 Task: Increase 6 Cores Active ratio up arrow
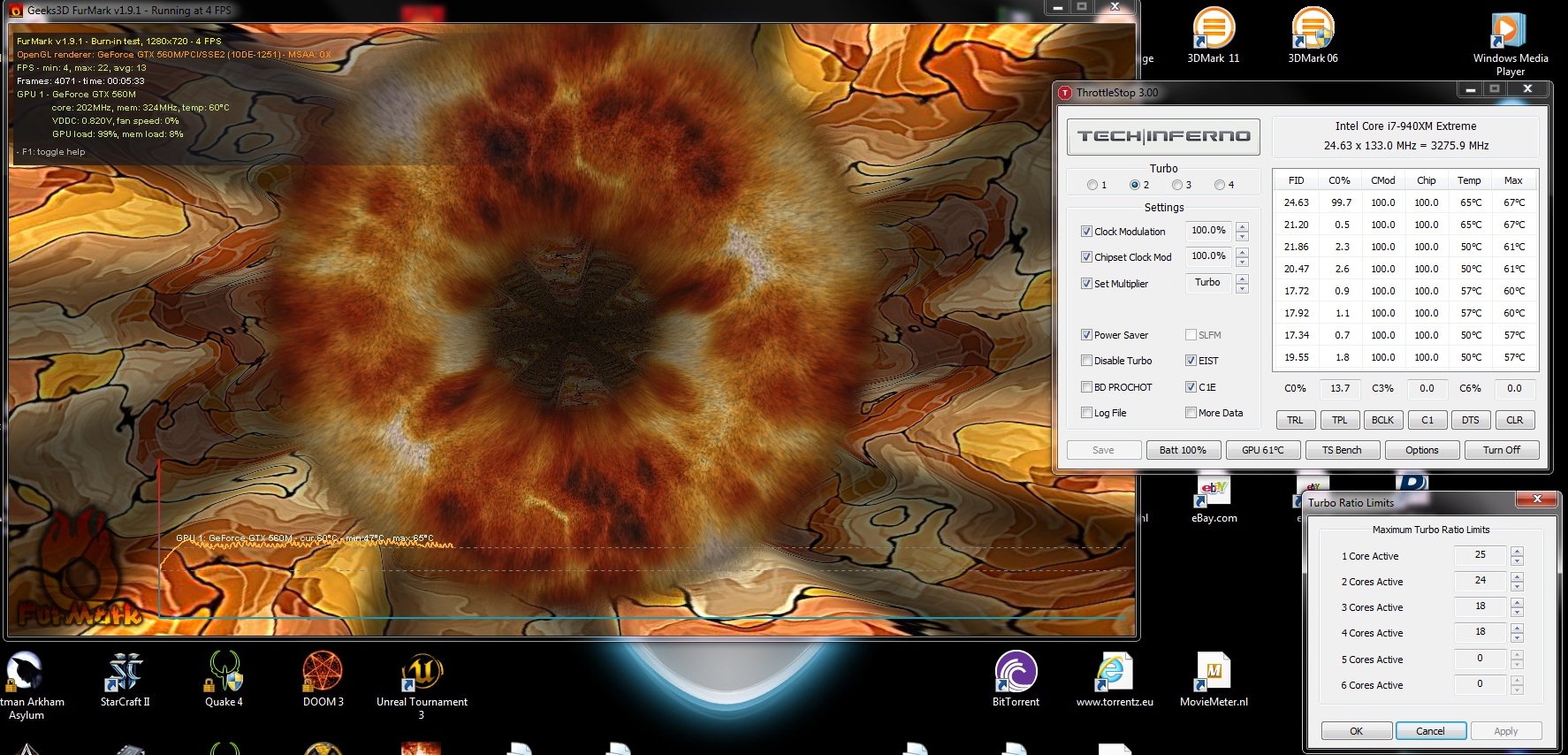point(1517,681)
